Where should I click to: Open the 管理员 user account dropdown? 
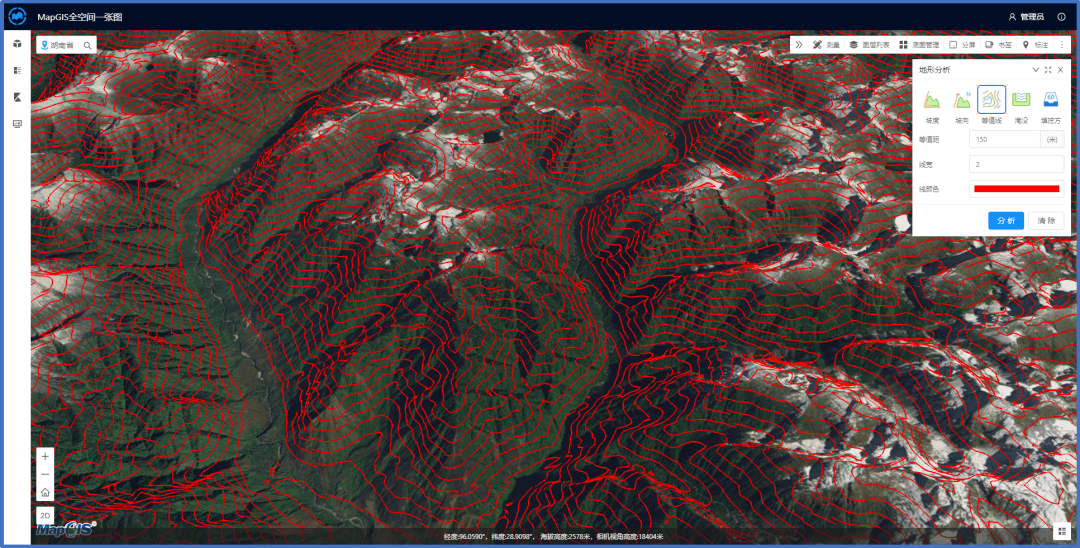point(1026,16)
